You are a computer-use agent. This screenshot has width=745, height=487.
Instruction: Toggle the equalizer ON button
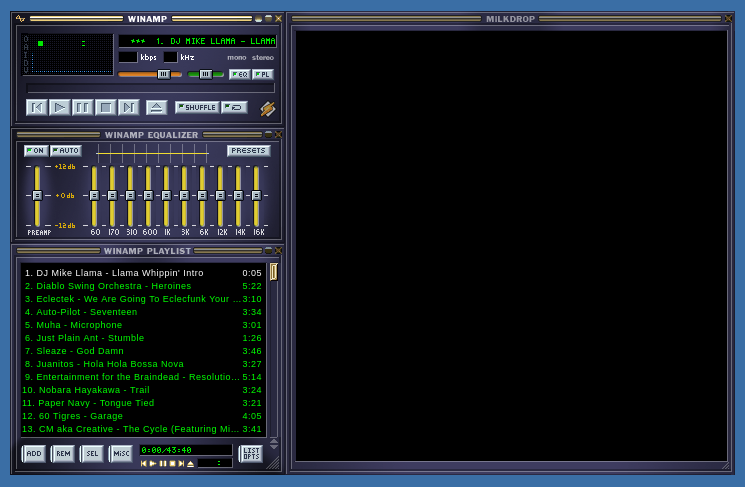(36, 151)
